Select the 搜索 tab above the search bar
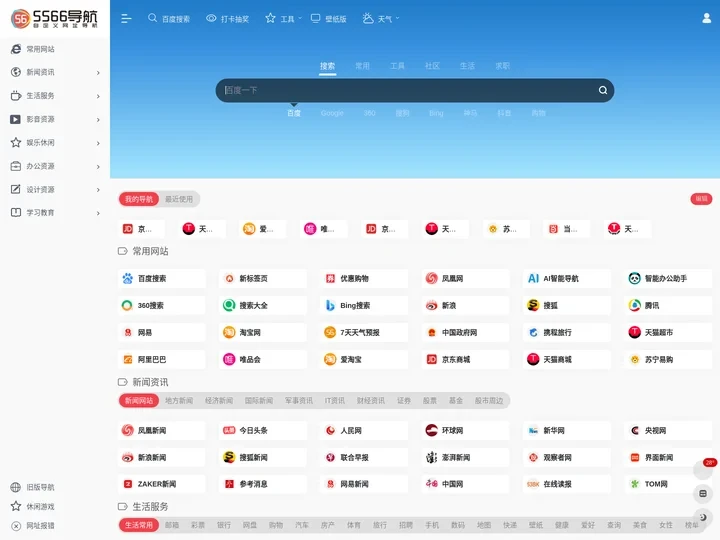Screen dimensions: 720x540 tap(327, 66)
